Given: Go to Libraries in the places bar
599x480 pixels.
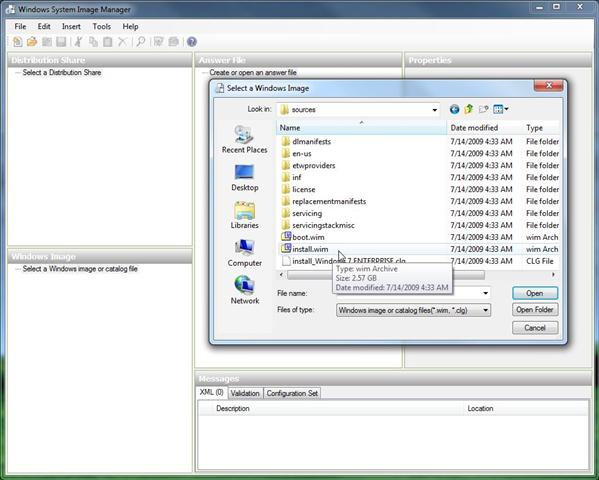Looking at the screenshot, I should [244, 215].
